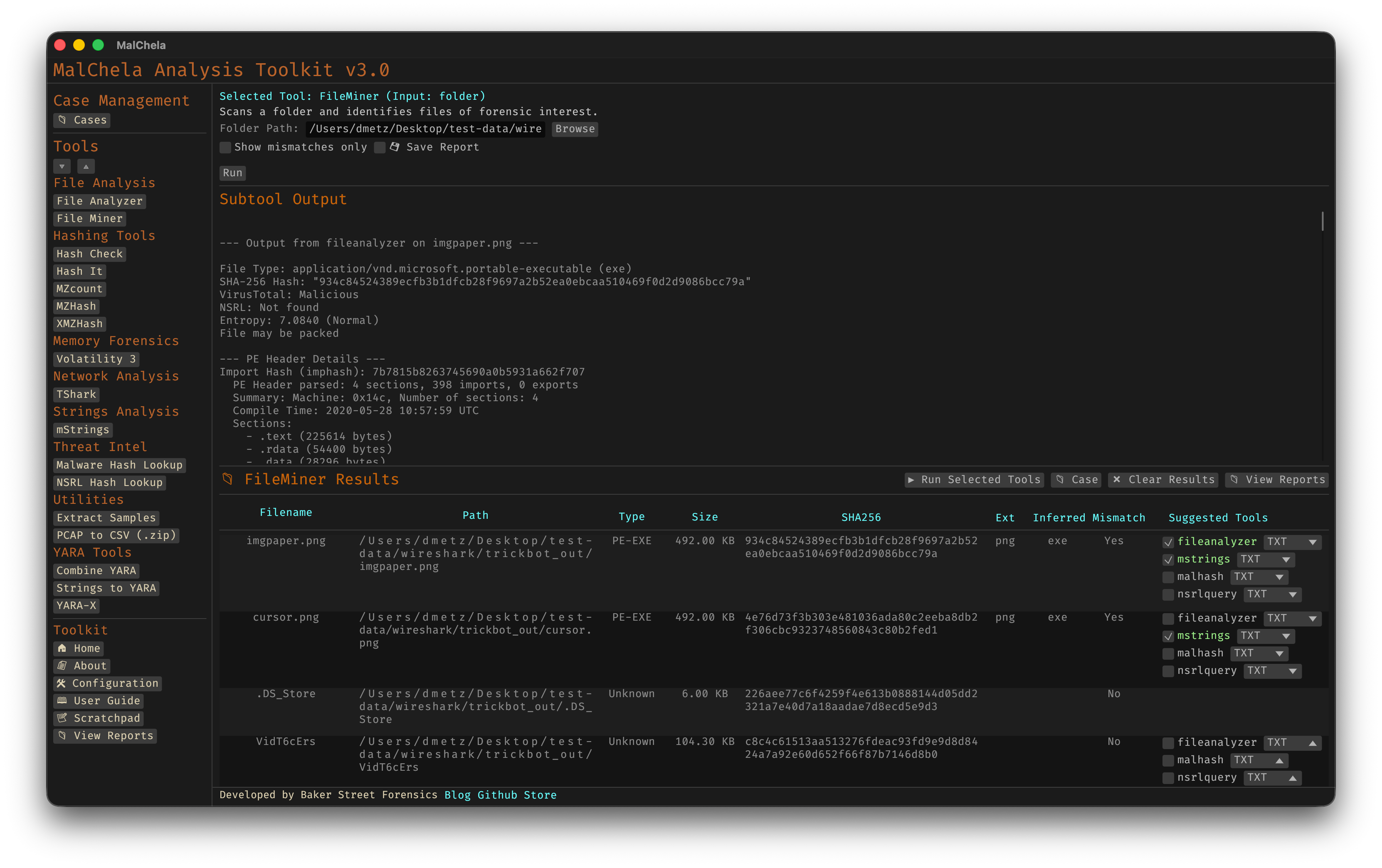Select PCAP to CSV (.zip) utility

click(116, 535)
